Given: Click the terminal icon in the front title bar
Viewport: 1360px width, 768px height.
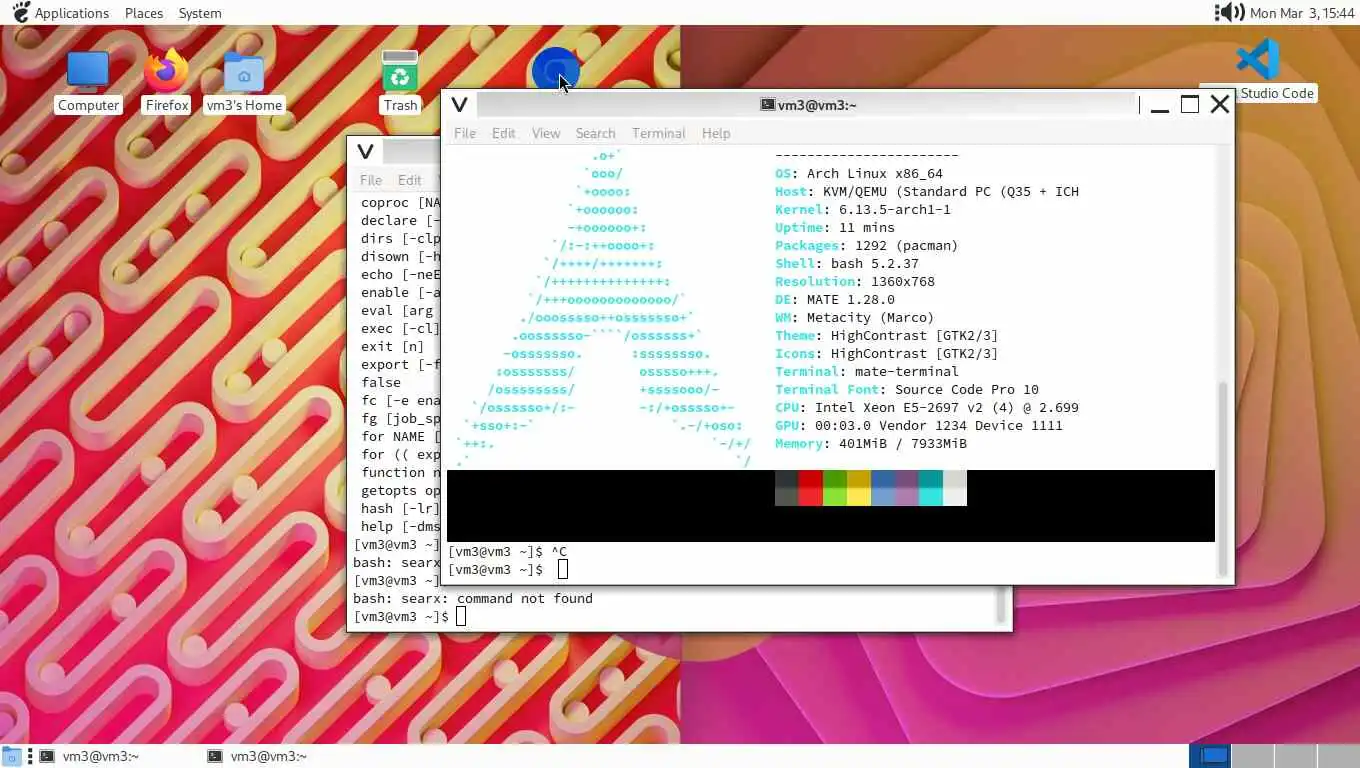Looking at the screenshot, I should tap(767, 105).
